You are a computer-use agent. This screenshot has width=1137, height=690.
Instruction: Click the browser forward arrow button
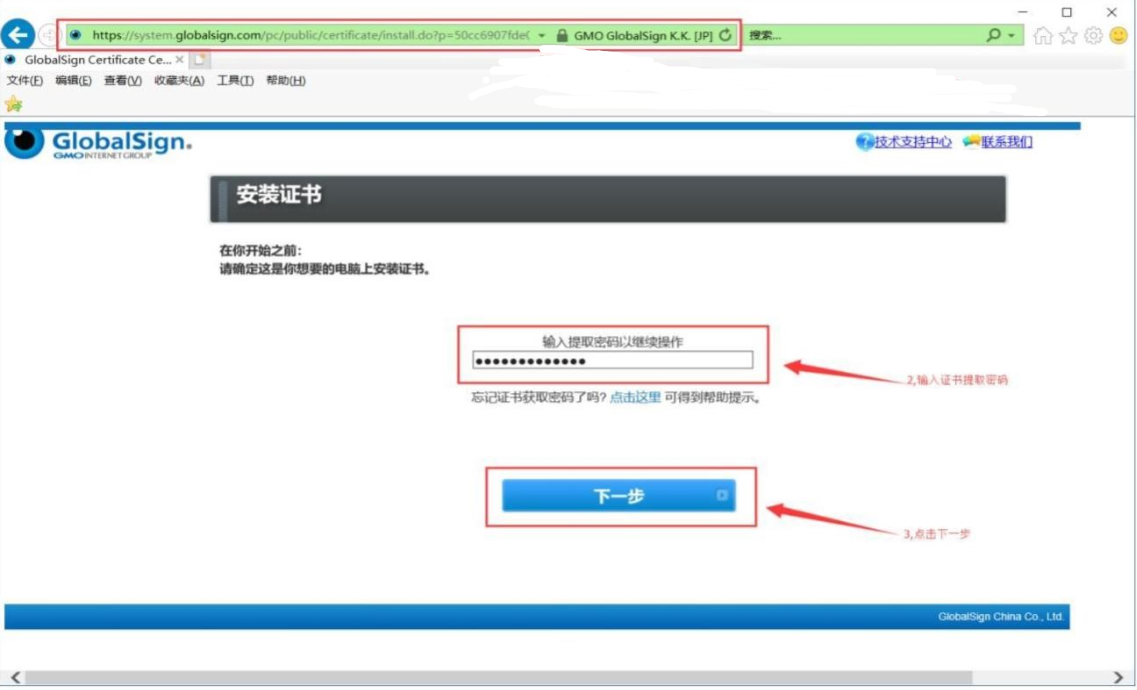tap(48, 35)
